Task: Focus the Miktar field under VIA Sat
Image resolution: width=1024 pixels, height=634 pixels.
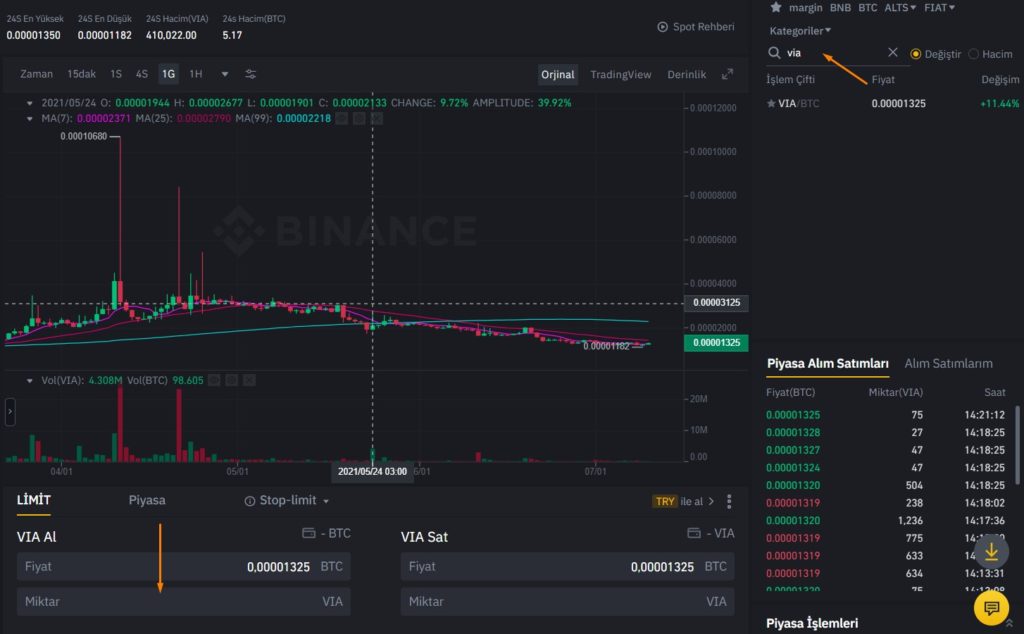Action: [x=568, y=601]
